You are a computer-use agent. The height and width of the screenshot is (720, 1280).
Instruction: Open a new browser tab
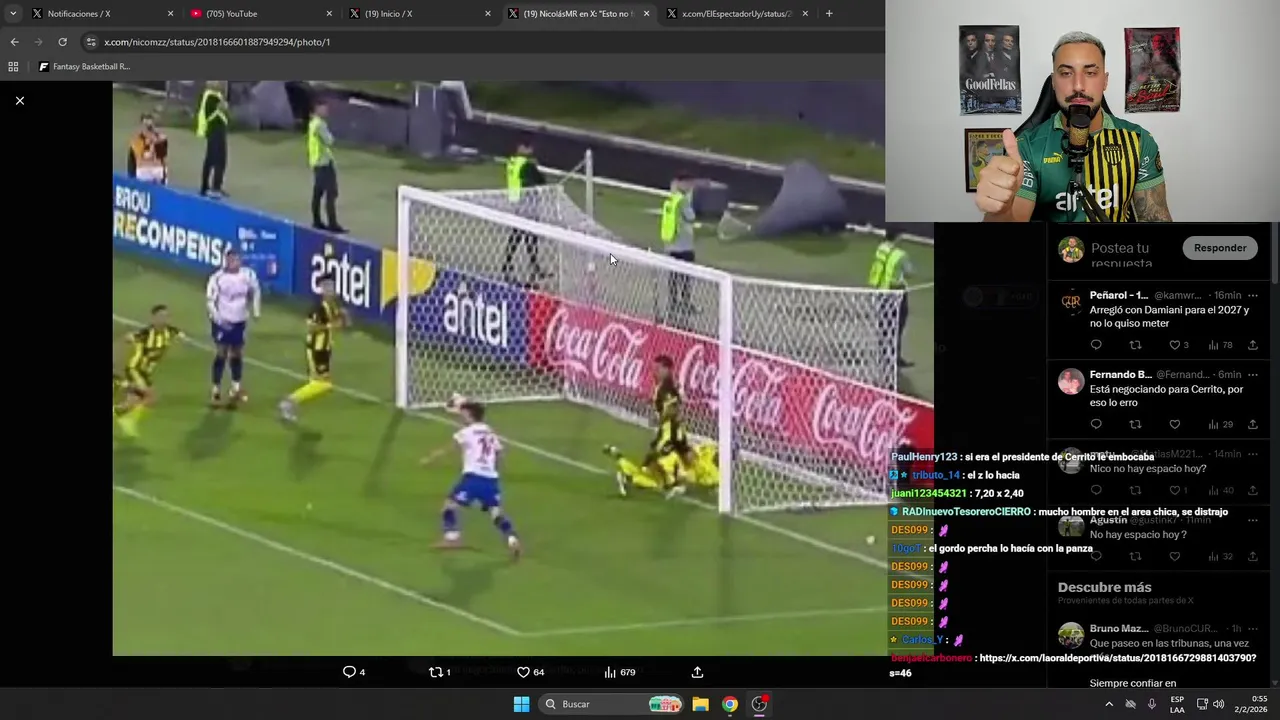pyautogui.click(x=829, y=14)
